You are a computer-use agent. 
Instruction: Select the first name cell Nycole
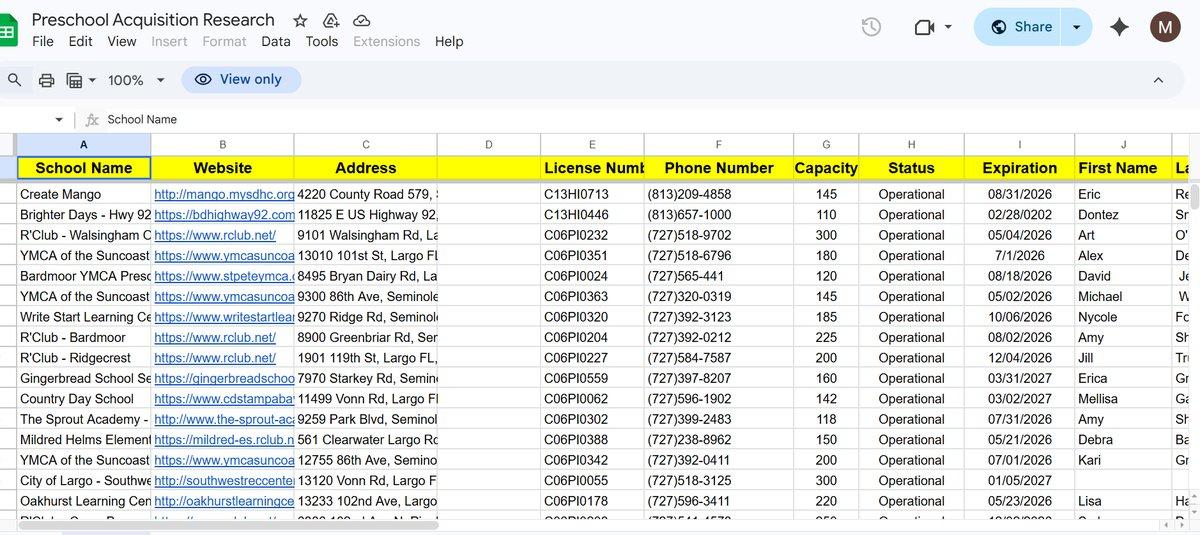1123,317
